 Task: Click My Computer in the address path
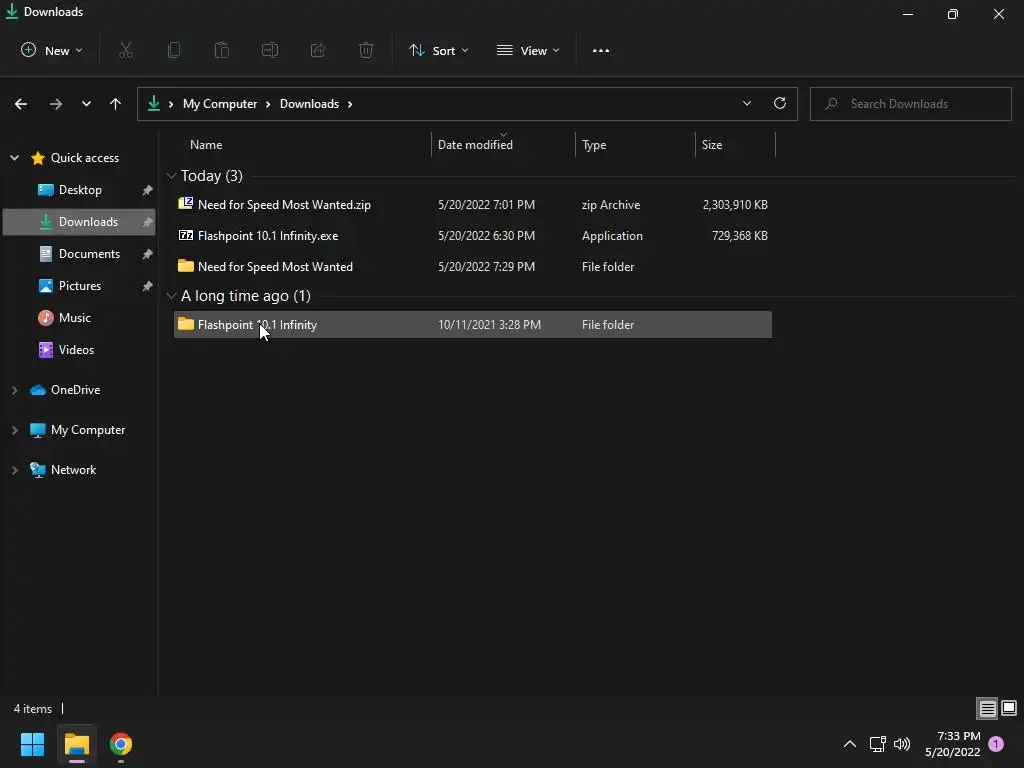(220, 104)
